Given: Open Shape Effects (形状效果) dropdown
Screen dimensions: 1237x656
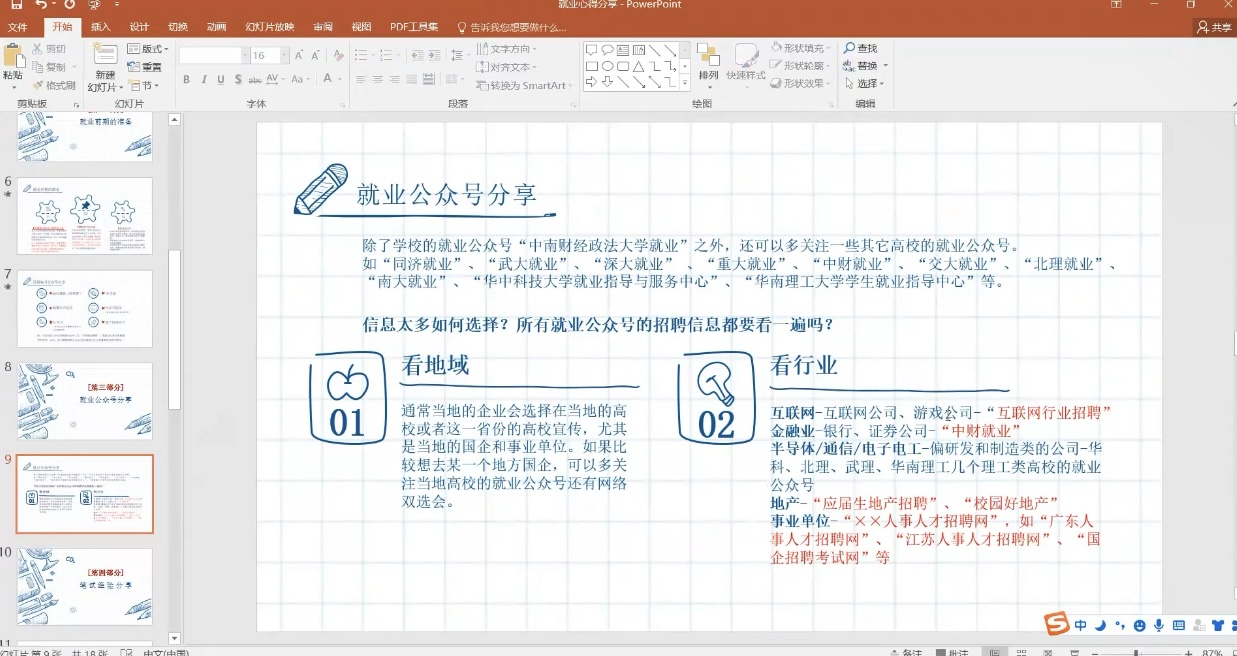Looking at the screenshot, I should (802, 84).
